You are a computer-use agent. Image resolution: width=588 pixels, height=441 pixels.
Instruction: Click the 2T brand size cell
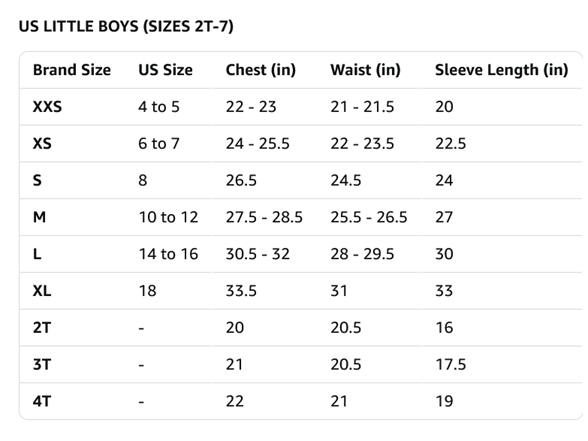(42, 327)
